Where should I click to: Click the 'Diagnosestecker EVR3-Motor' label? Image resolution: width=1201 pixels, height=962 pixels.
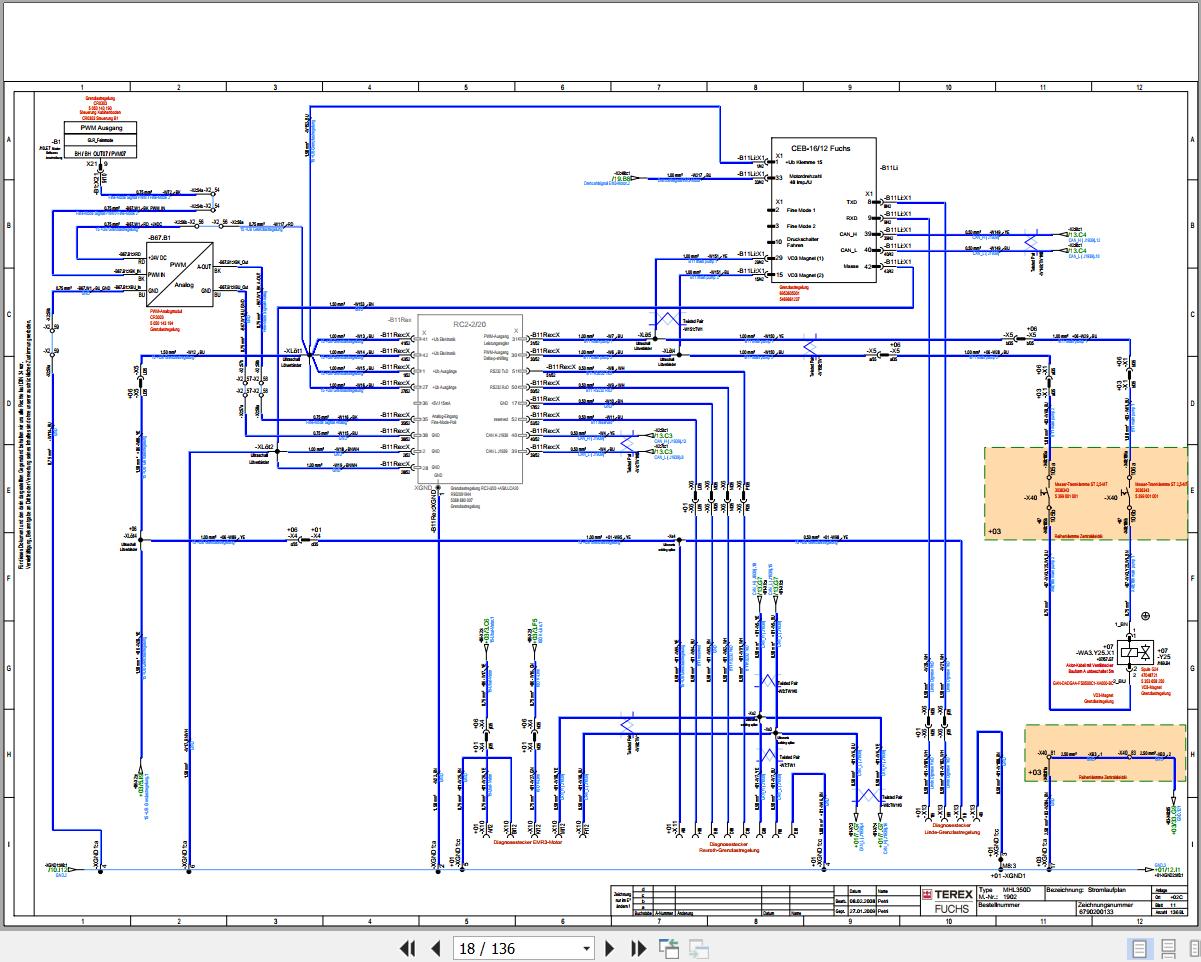pos(527,842)
